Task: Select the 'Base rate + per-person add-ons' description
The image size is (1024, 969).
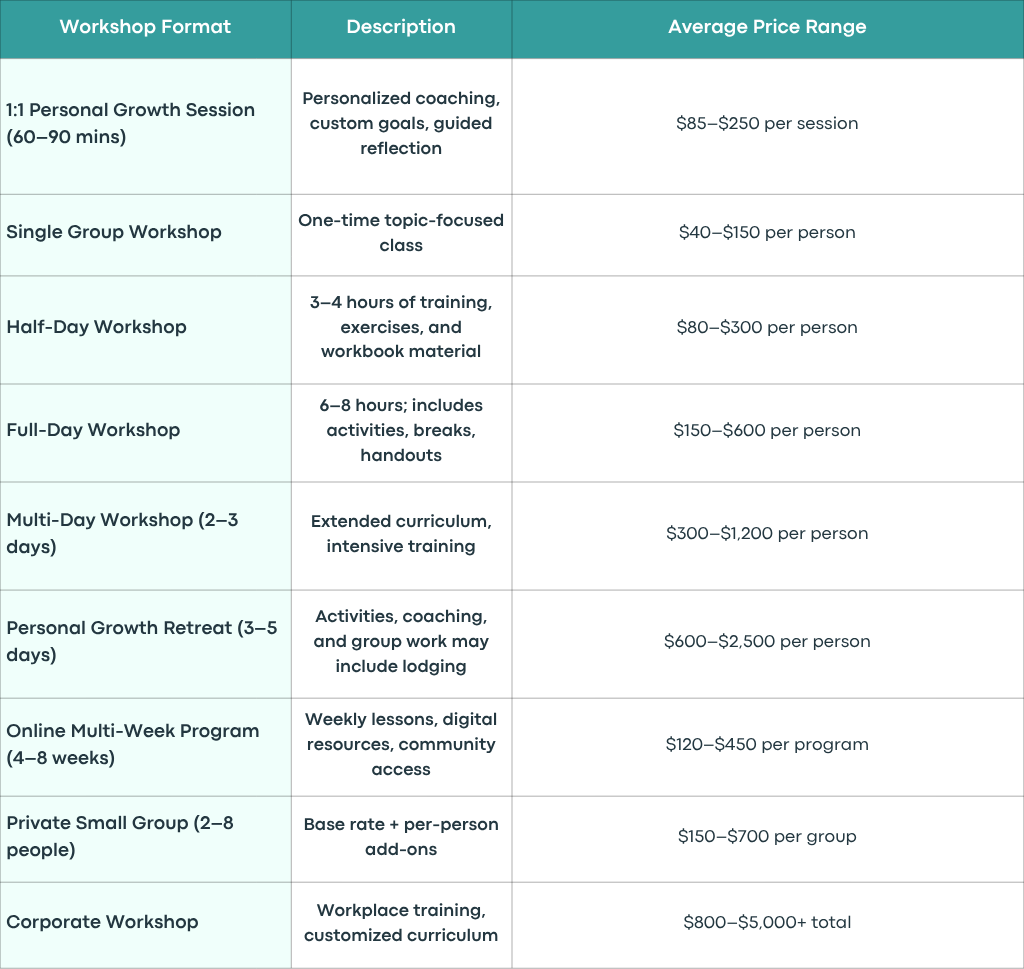Action: [401, 836]
